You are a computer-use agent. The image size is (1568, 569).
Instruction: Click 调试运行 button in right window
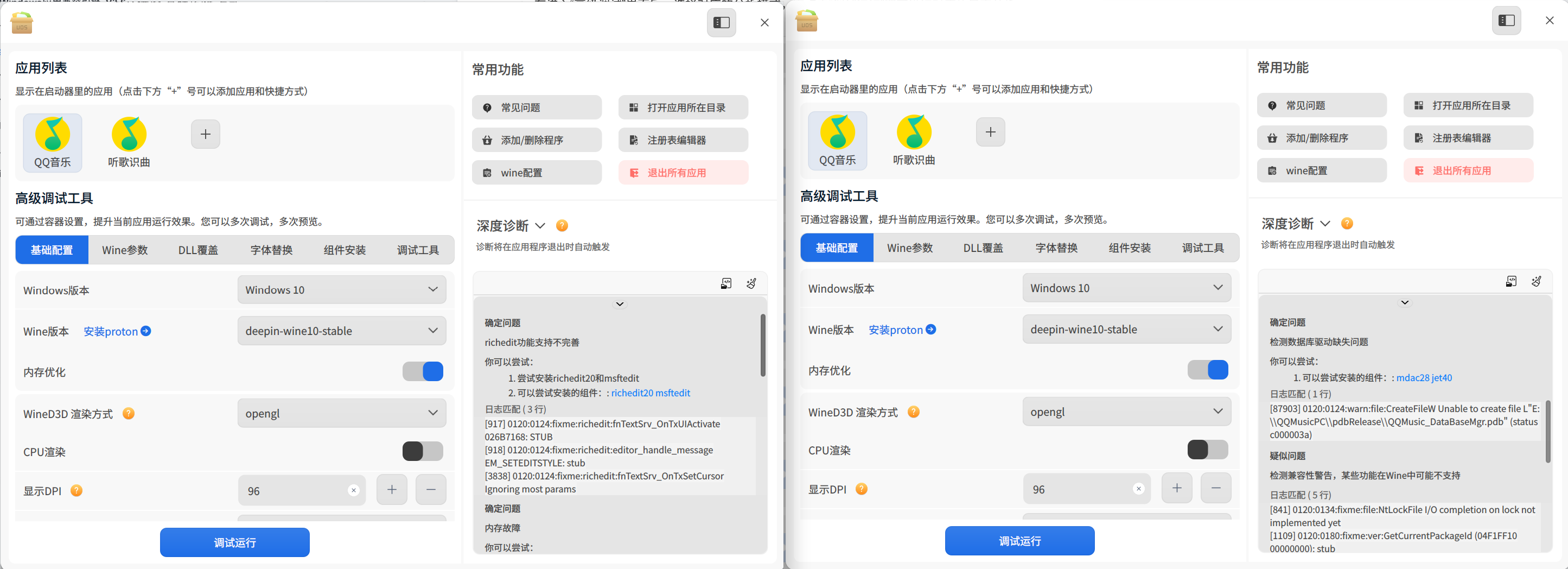(x=1020, y=540)
